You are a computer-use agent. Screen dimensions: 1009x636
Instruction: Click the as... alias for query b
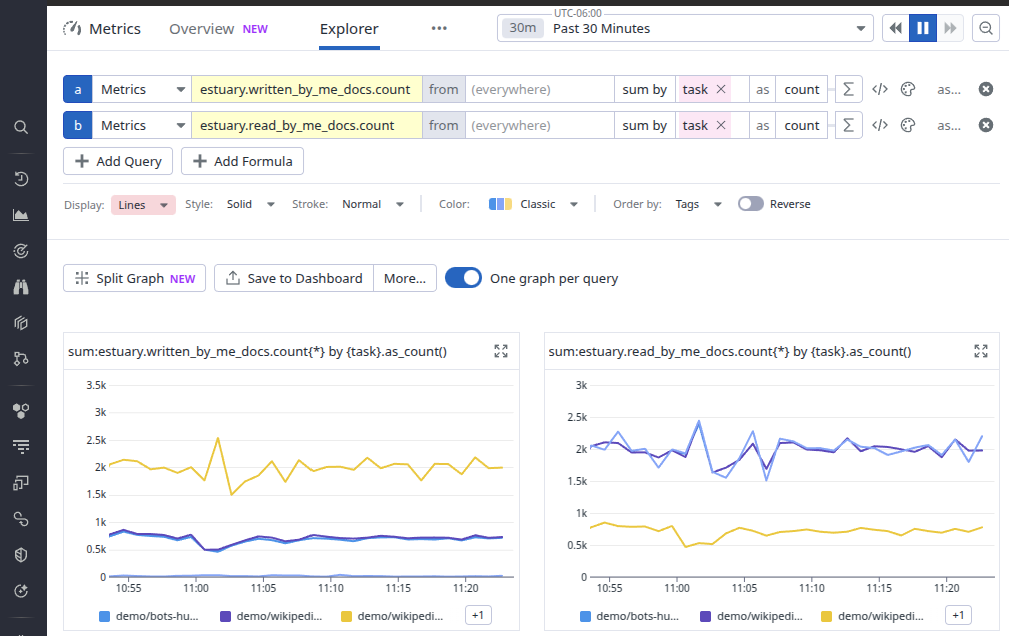pos(949,126)
